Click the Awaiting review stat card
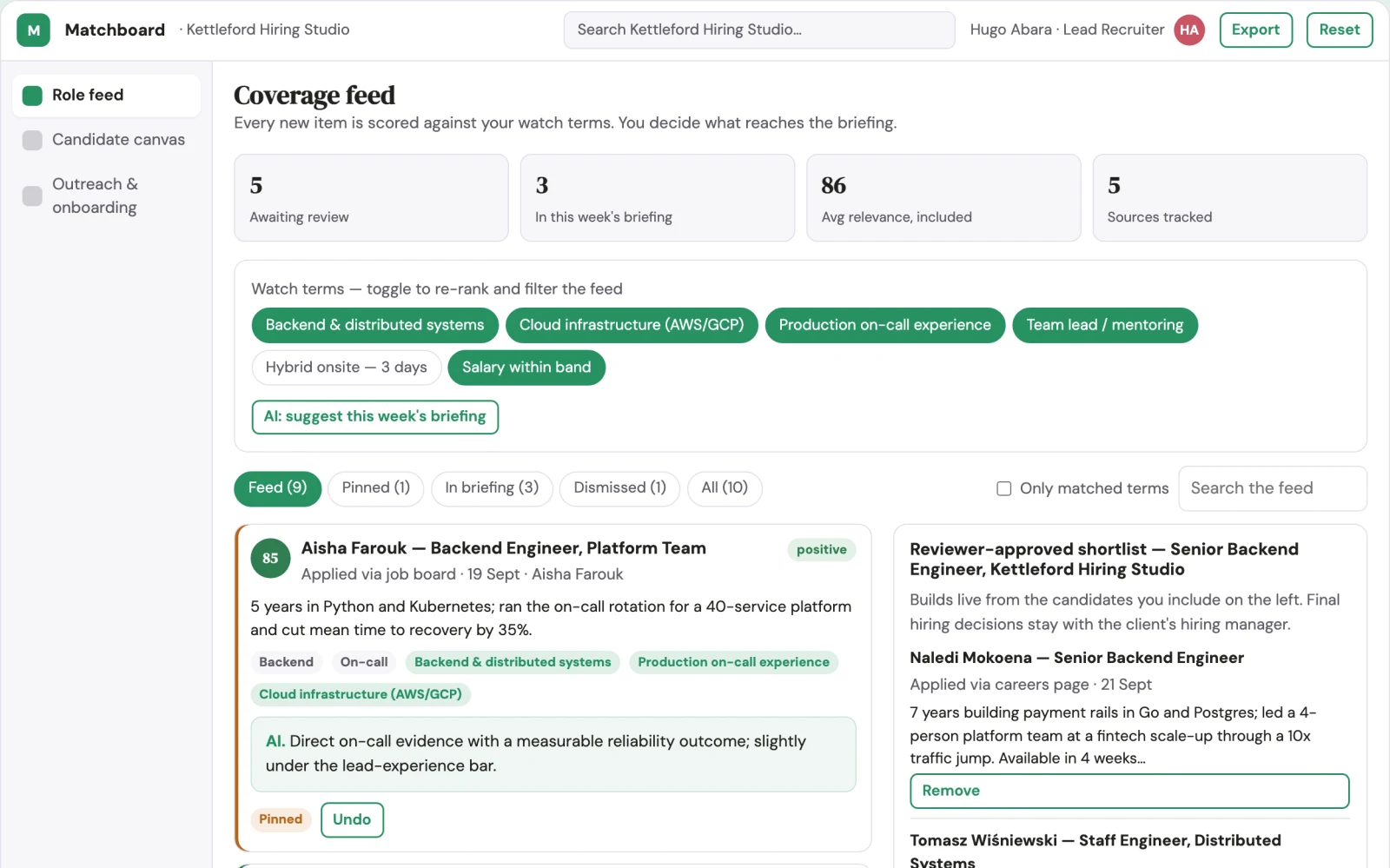This screenshot has height=868, width=1390. pos(371,198)
